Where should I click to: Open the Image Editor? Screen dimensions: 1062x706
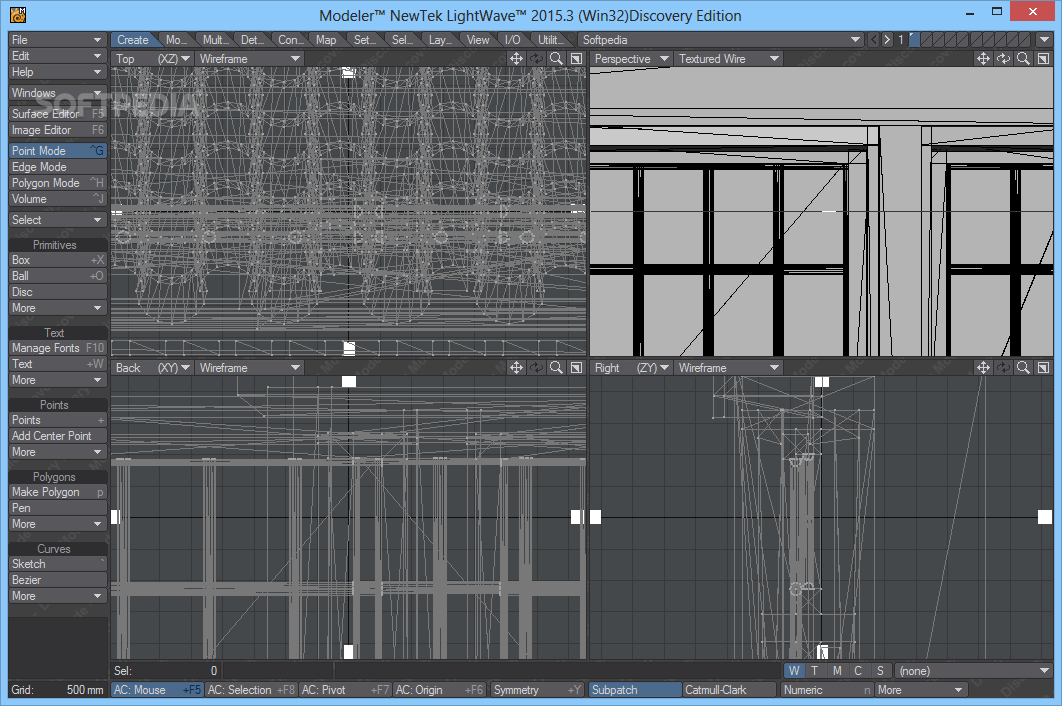(58, 130)
